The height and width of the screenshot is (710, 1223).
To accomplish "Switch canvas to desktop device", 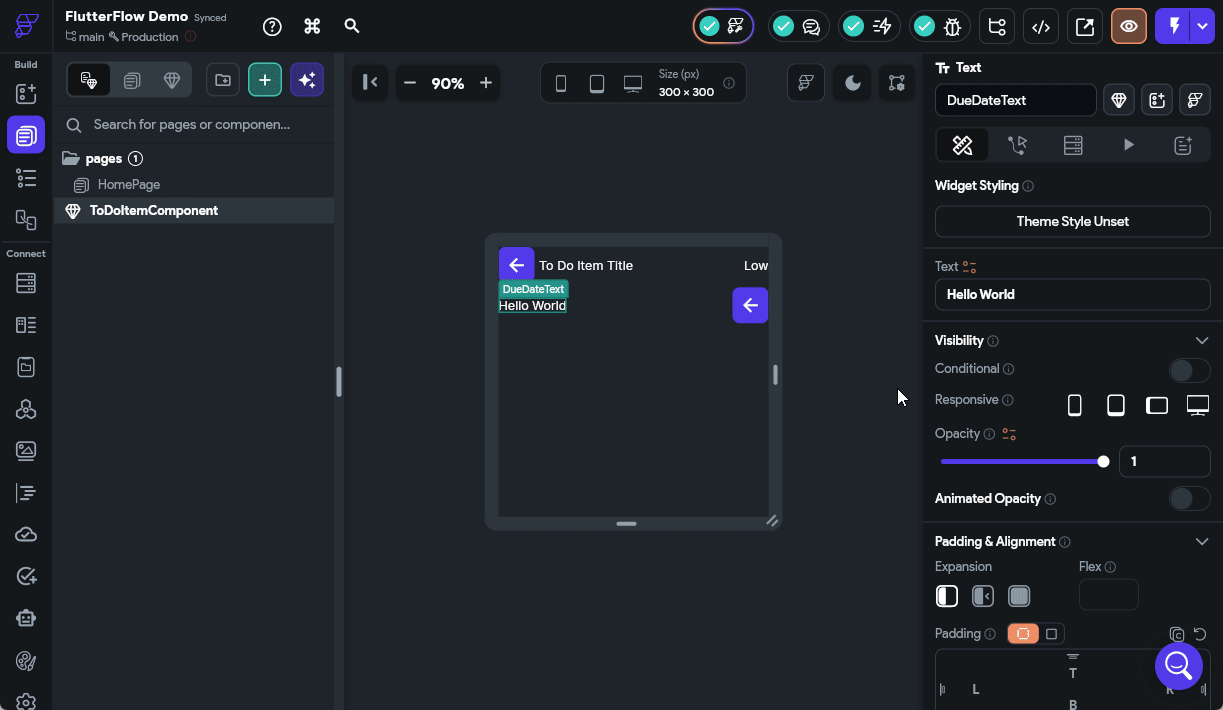I will [633, 84].
